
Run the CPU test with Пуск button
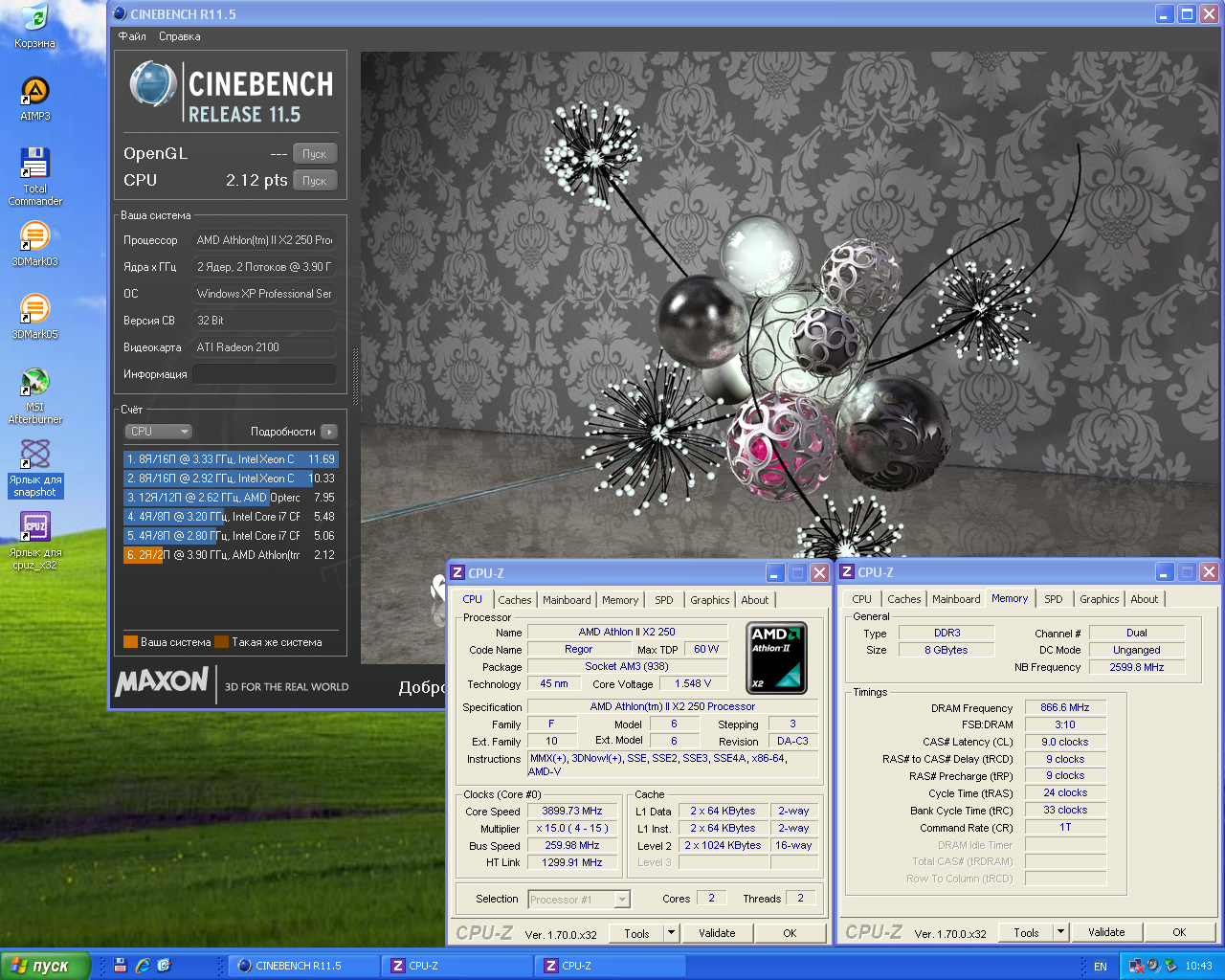click(x=315, y=181)
